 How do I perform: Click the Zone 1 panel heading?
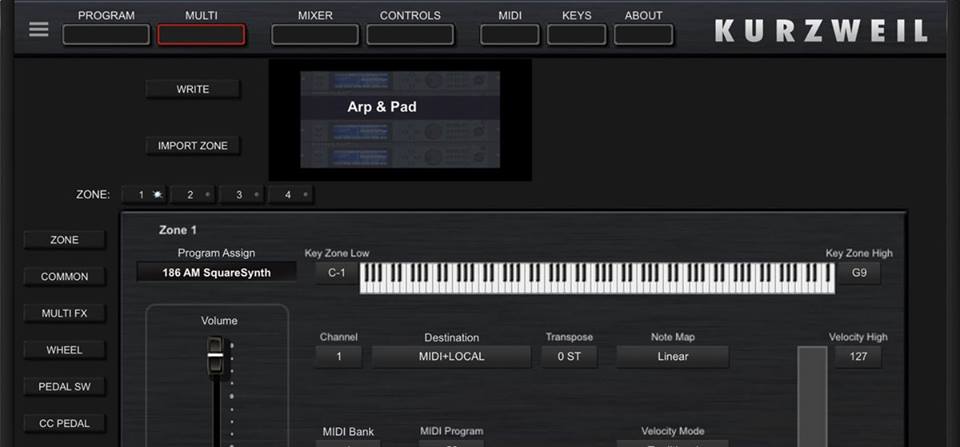[x=178, y=230]
